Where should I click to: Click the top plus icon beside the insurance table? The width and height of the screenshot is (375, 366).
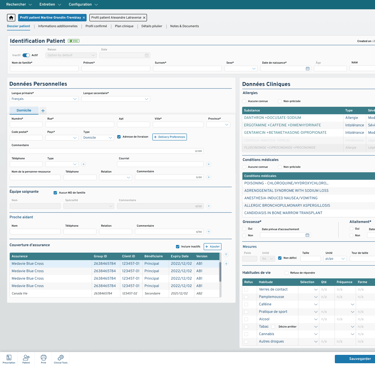pos(226,255)
